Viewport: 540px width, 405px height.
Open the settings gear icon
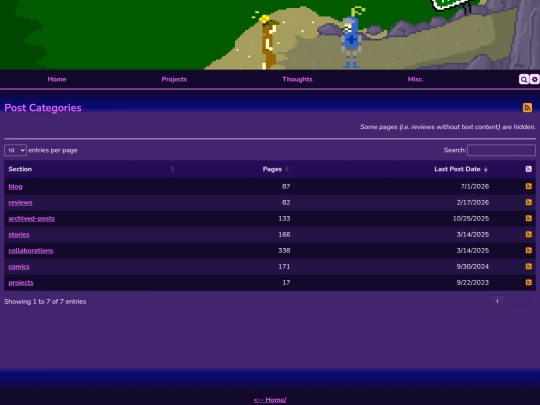coord(534,80)
